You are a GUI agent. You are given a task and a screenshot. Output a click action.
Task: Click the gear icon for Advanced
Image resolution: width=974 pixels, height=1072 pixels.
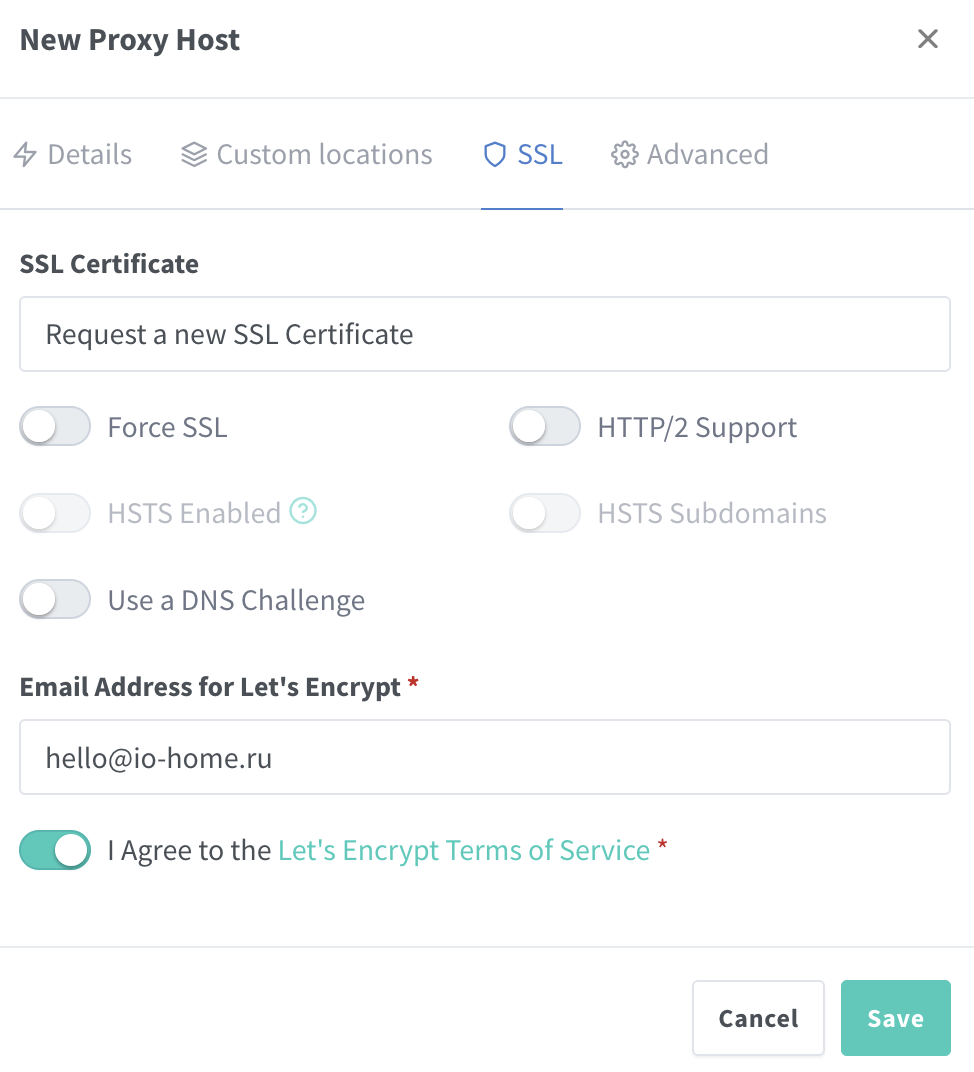click(x=624, y=155)
